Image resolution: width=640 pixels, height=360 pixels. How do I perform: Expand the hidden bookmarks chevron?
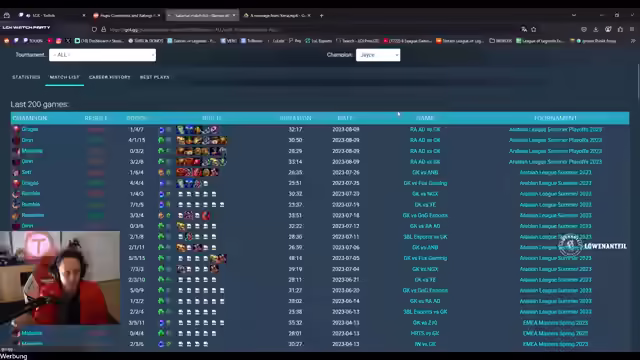pos(633,41)
